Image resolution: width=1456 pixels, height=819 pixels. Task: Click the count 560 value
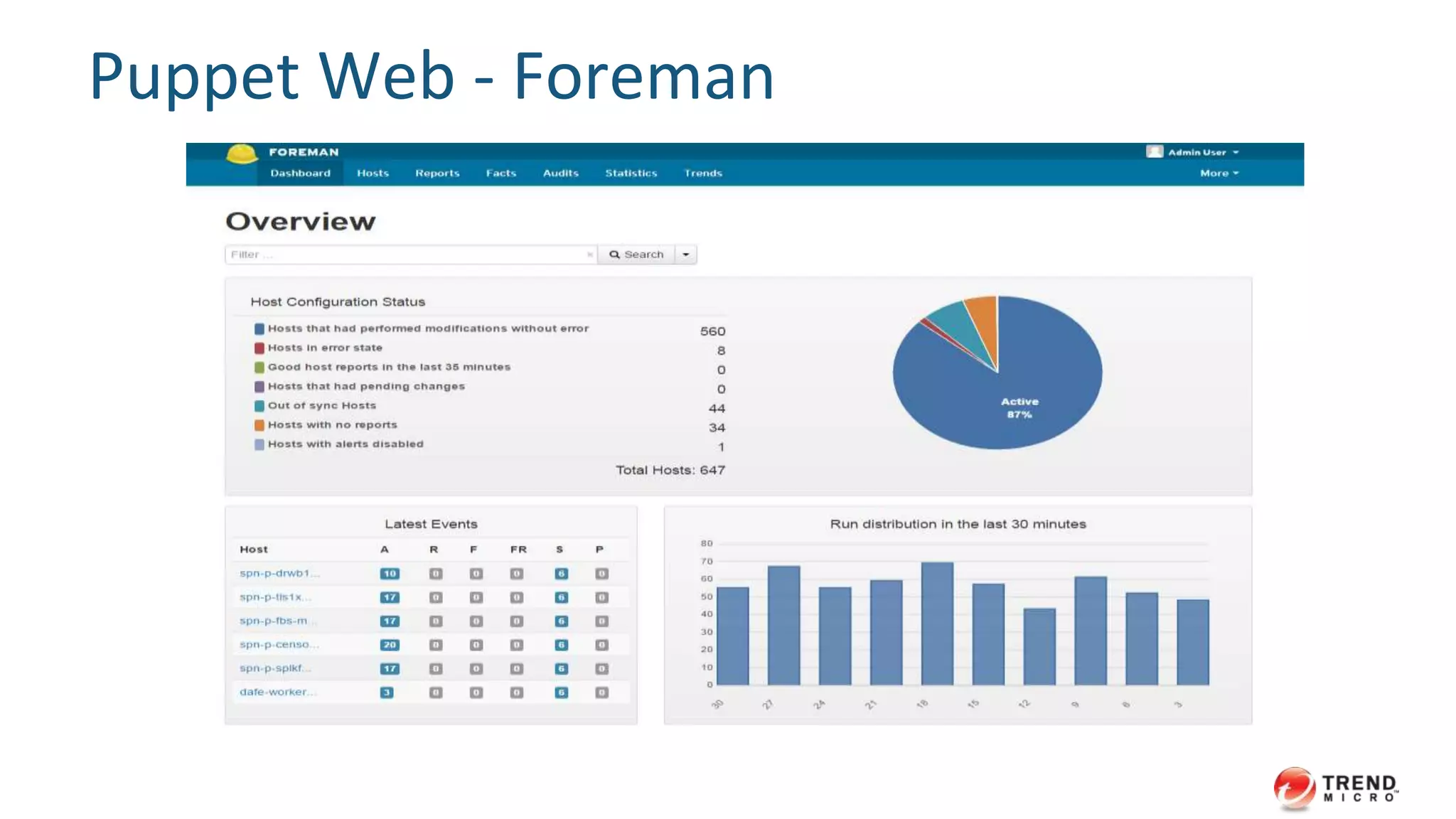[712, 331]
